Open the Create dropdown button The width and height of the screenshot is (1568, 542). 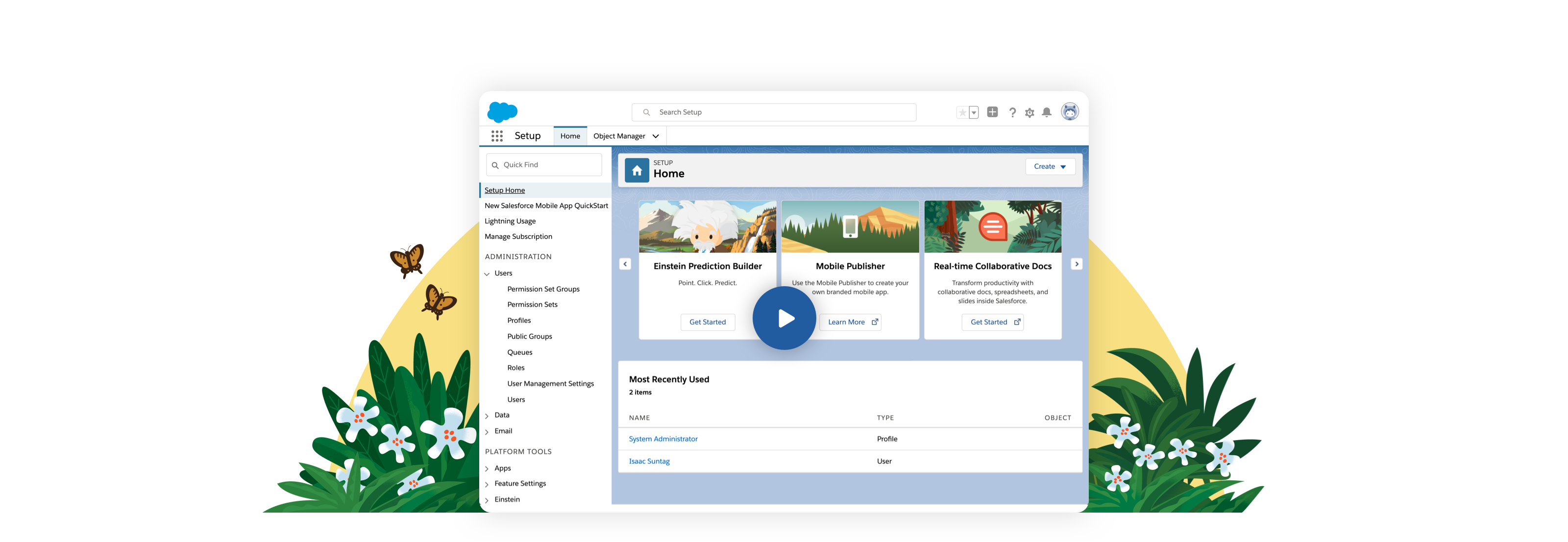pyautogui.click(x=1050, y=166)
